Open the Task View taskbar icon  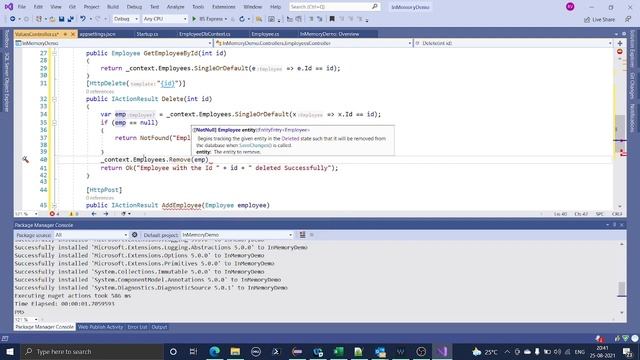[x=193, y=351]
